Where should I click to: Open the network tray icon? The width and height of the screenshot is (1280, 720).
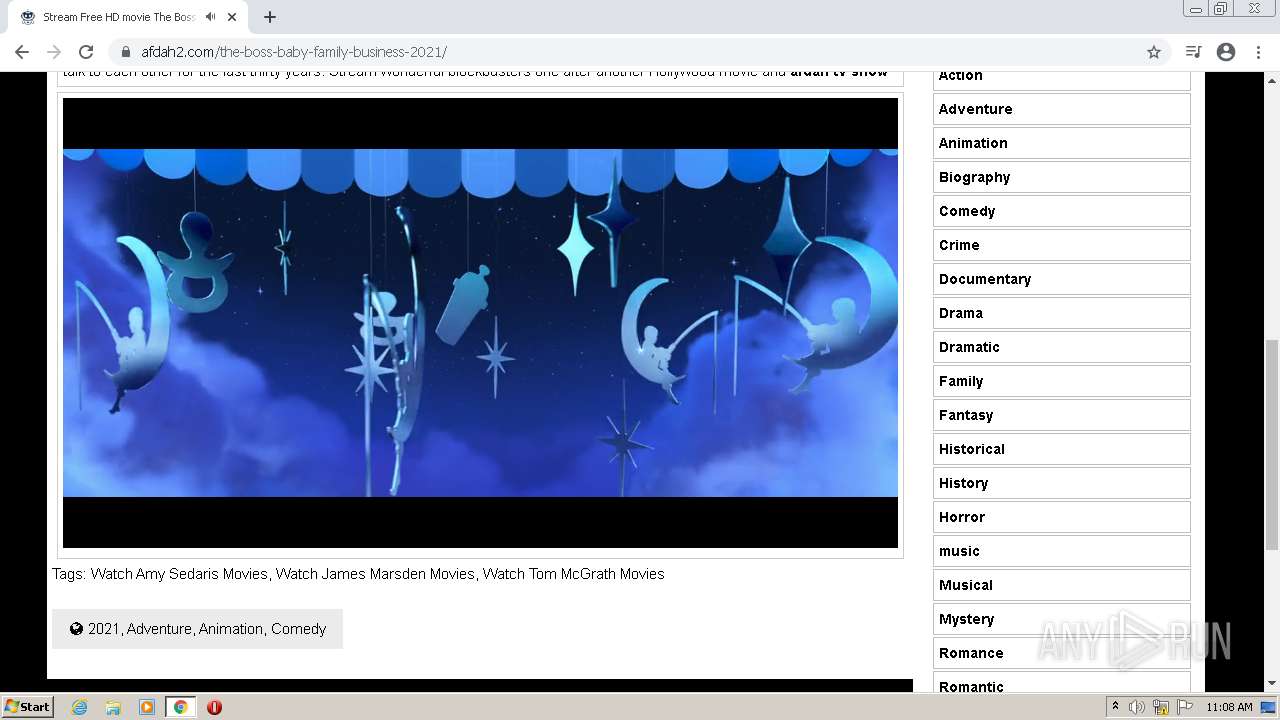click(1161, 707)
